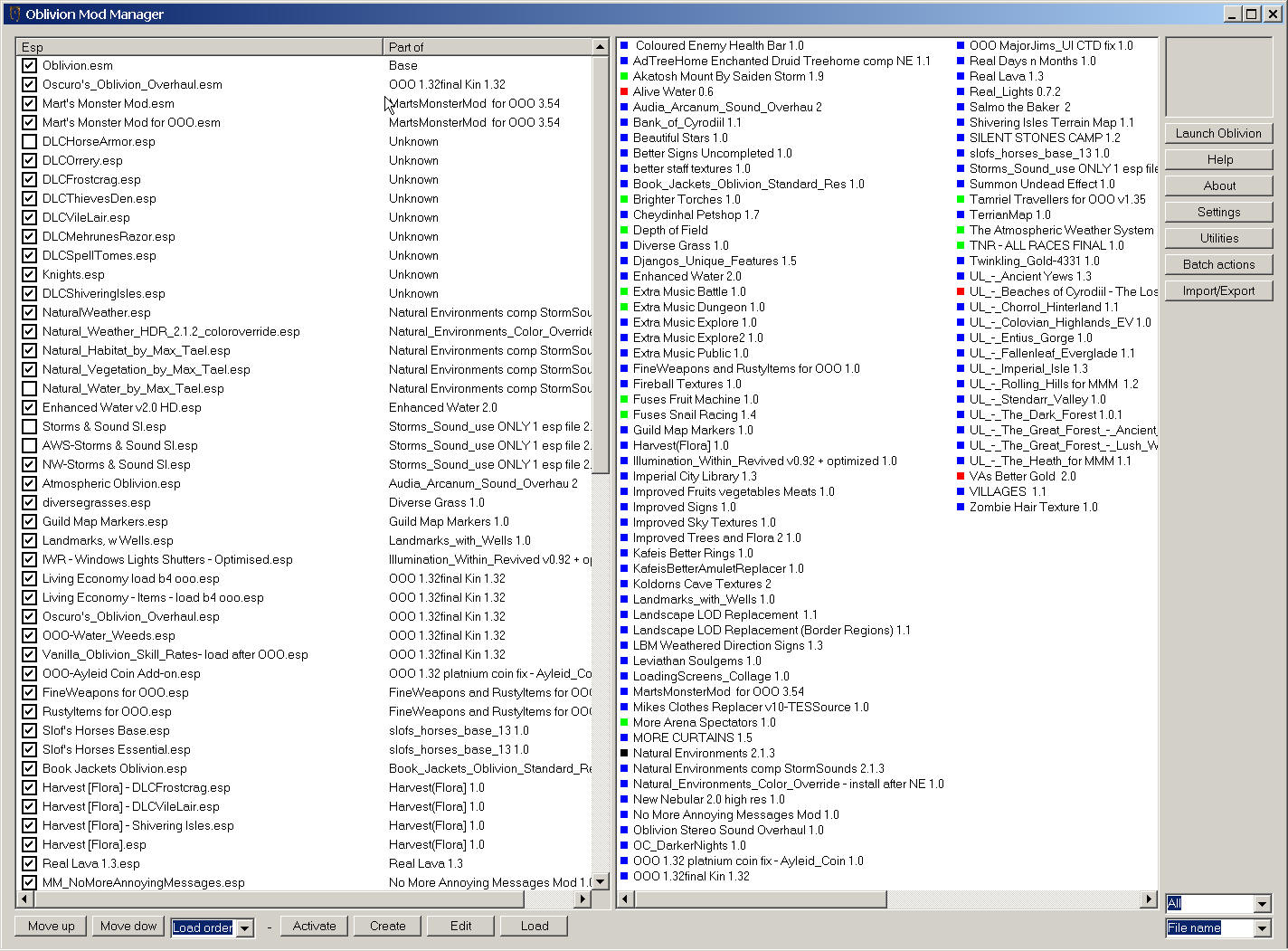Viewport: 1288px width, 951px height.
Task: Click the green square beside The Atmospheric Weather System
Action: point(961,230)
